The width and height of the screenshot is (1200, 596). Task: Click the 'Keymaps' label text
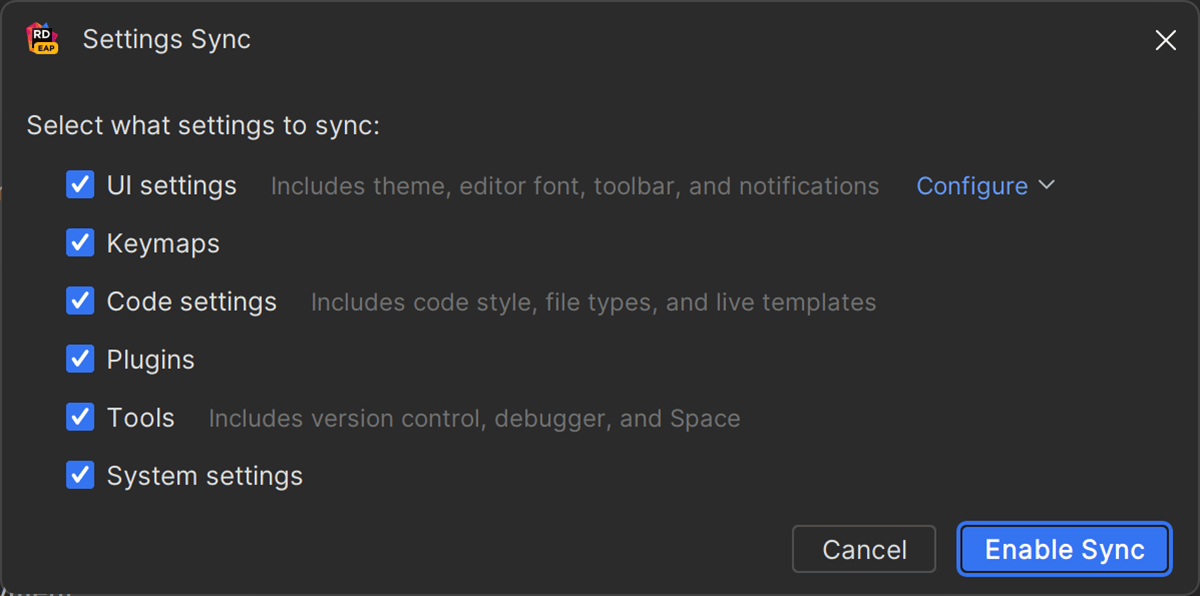[163, 244]
